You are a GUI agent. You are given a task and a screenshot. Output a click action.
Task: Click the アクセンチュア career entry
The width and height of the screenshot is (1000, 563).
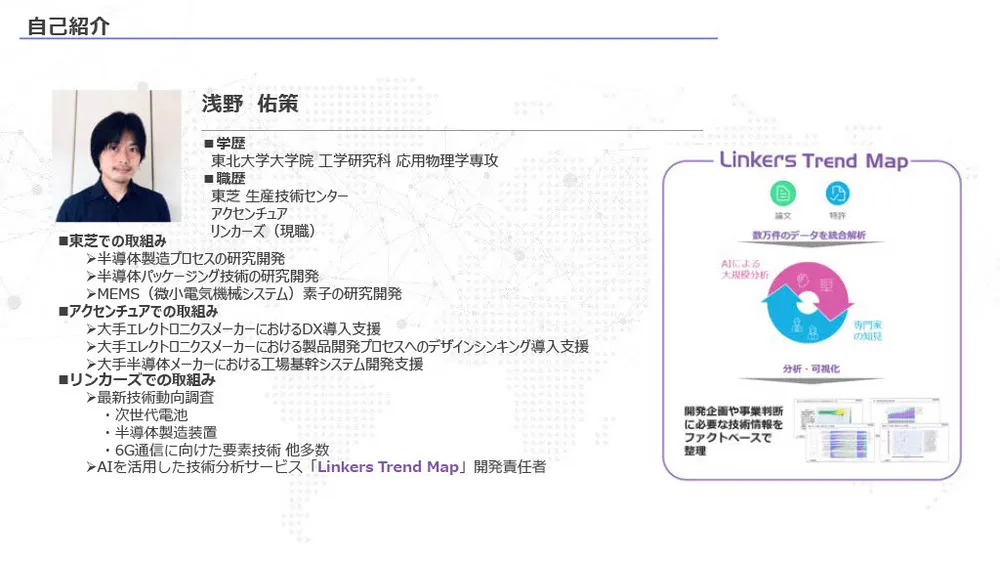tap(249, 214)
